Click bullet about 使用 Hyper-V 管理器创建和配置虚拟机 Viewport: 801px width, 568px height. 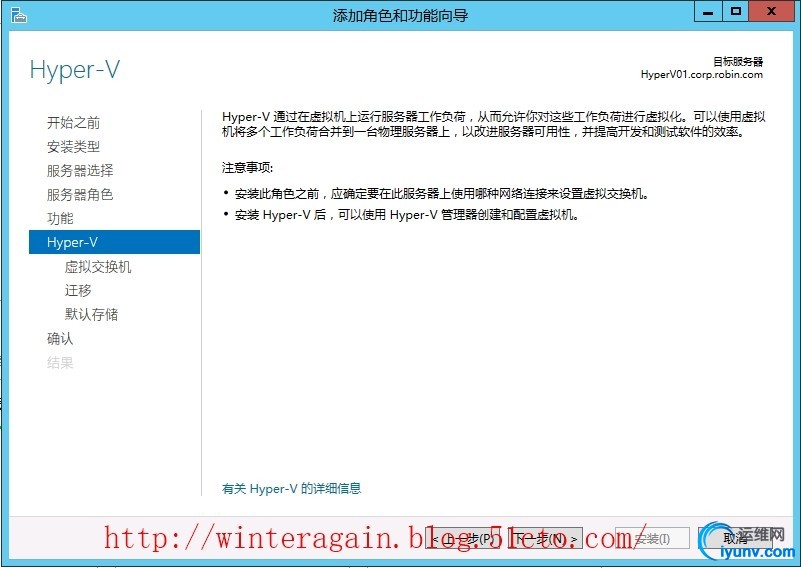(407, 215)
